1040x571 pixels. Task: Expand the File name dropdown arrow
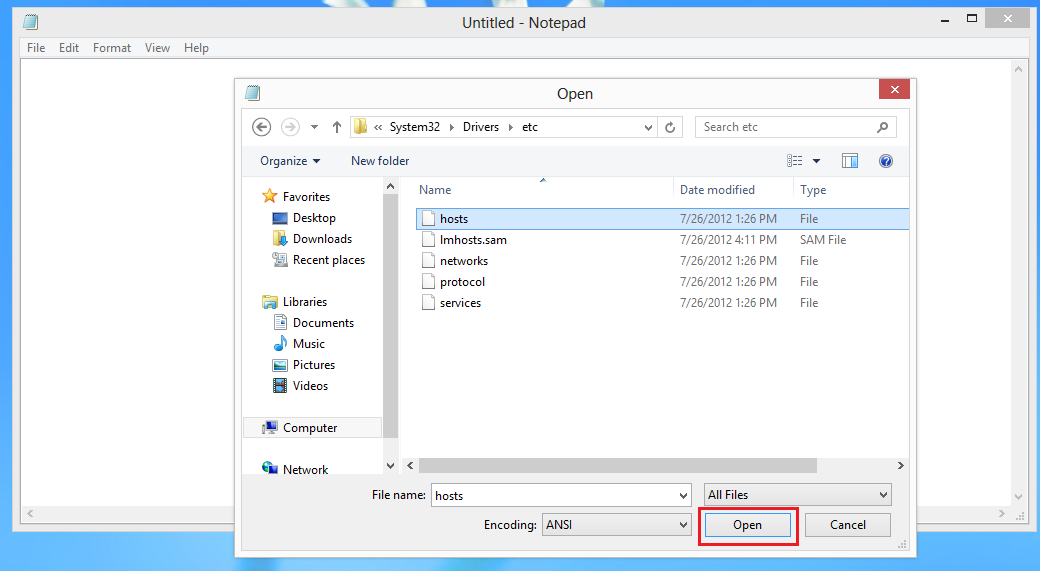(684, 495)
